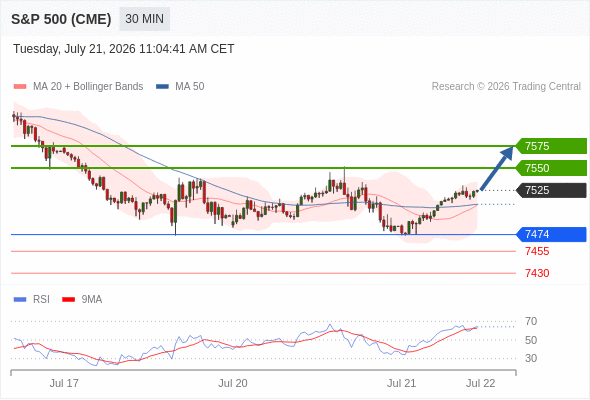Click the 7525 current price tag

551,190
